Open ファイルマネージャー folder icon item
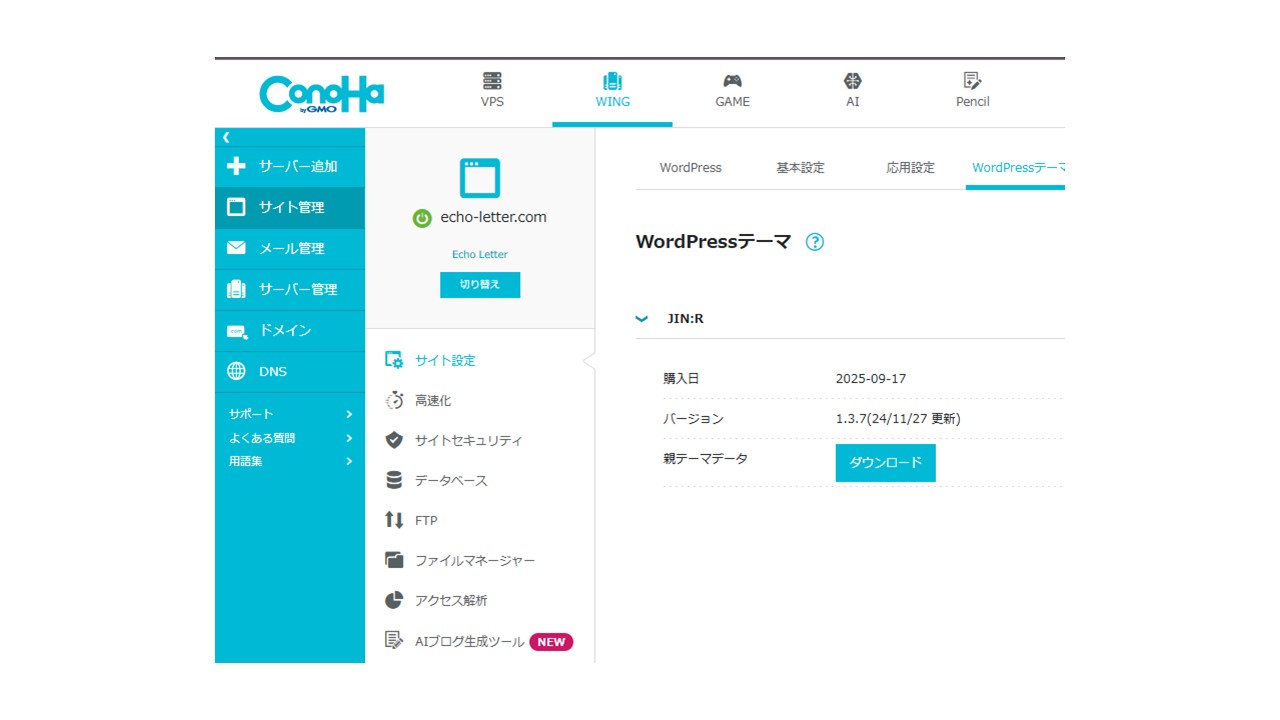This screenshot has width=1280, height=720. click(395, 560)
